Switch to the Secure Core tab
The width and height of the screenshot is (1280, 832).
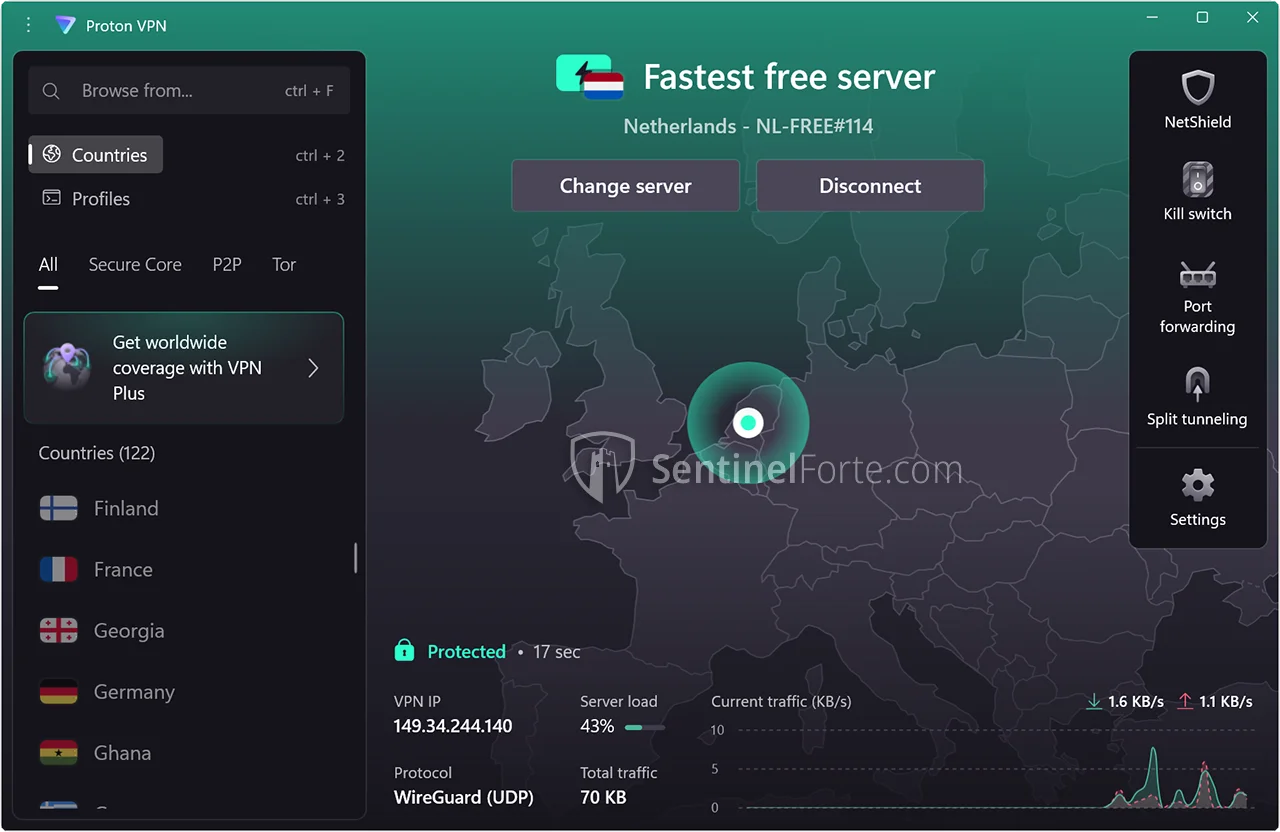[135, 265]
